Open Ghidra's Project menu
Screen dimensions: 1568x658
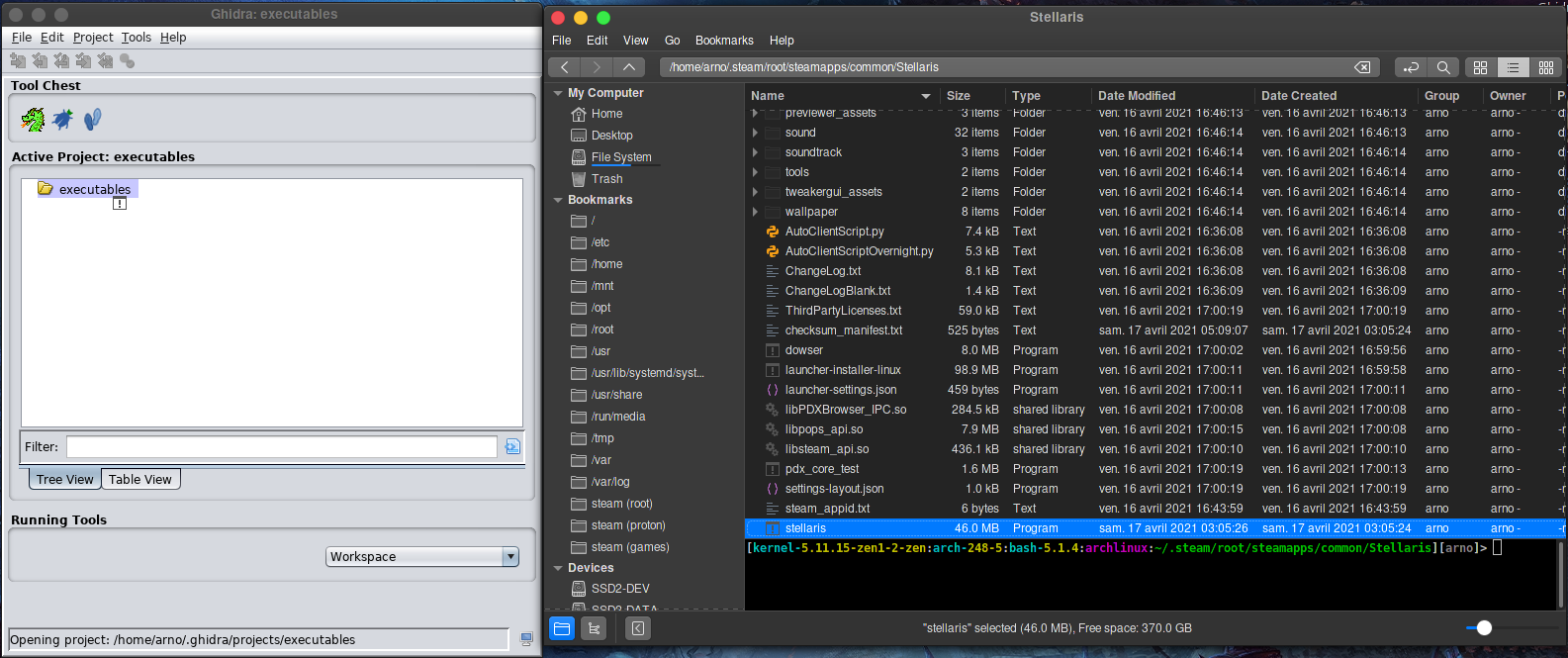point(93,38)
